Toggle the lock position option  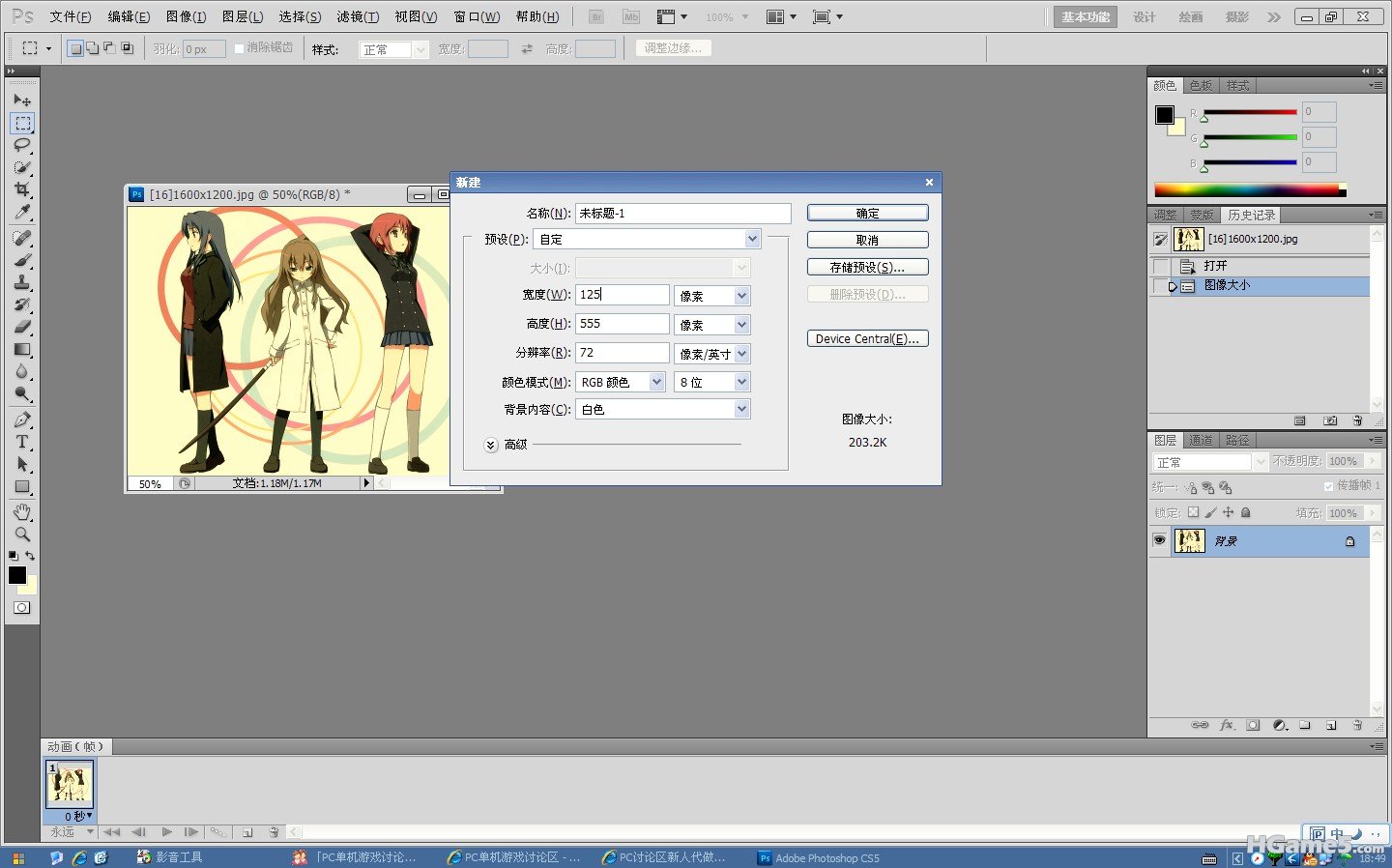tap(1228, 512)
